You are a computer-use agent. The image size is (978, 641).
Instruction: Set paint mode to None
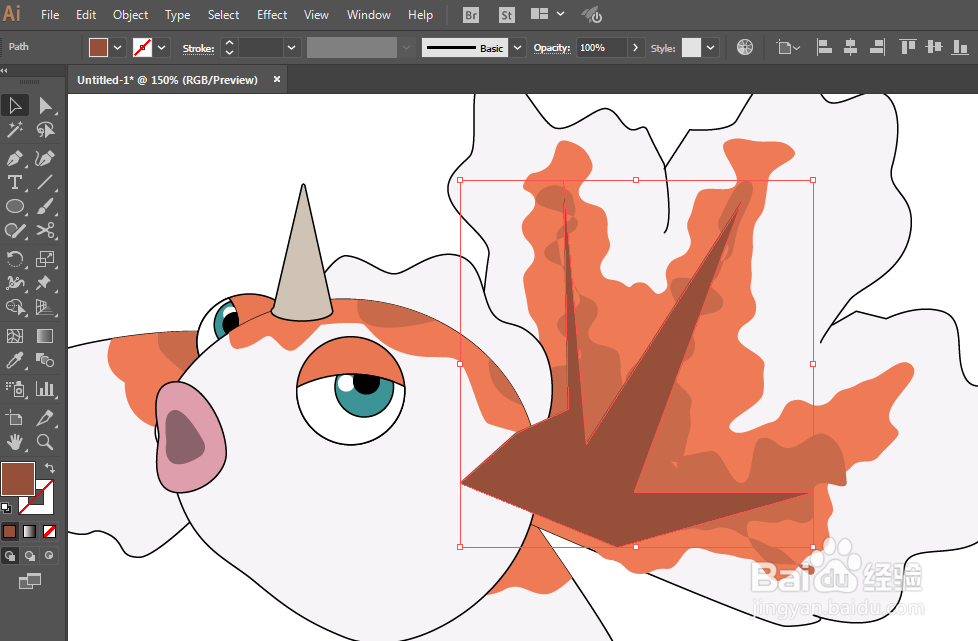[49, 531]
